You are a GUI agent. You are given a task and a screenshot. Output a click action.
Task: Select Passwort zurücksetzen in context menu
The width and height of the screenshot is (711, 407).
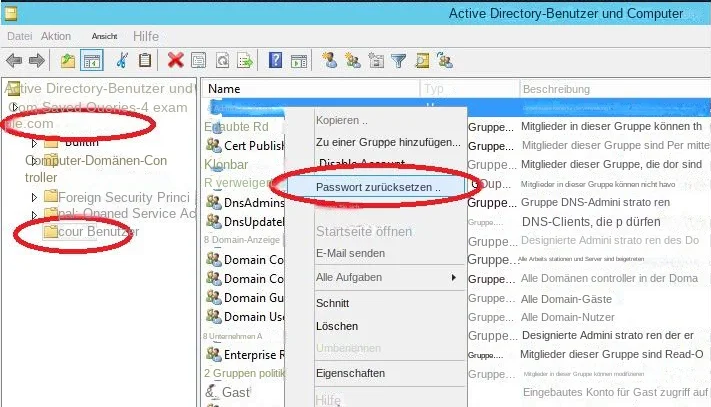click(x=378, y=187)
